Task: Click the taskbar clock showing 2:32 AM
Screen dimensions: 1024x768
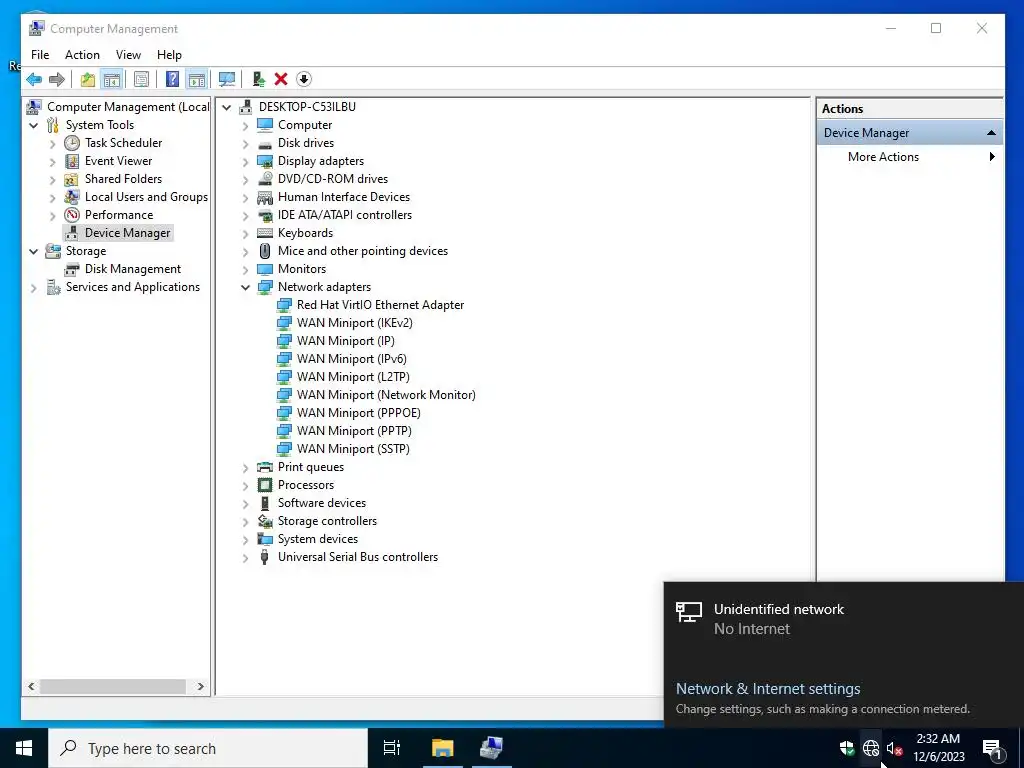Action: click(938, 748)
